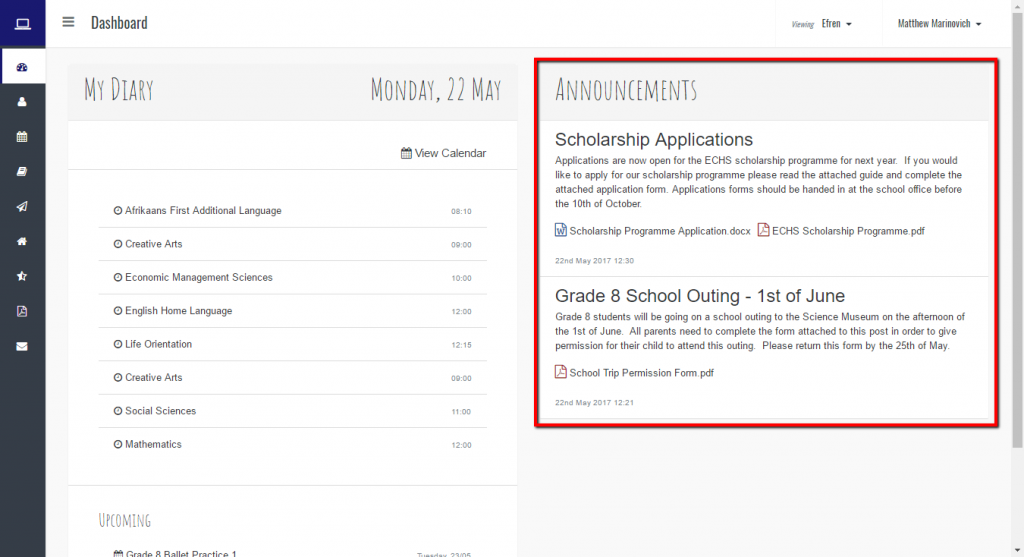Screen dimensions: 1024x557
Task: Click clock icon beside Mathematics
Action: pyautogui.click(x=118, y=444)
